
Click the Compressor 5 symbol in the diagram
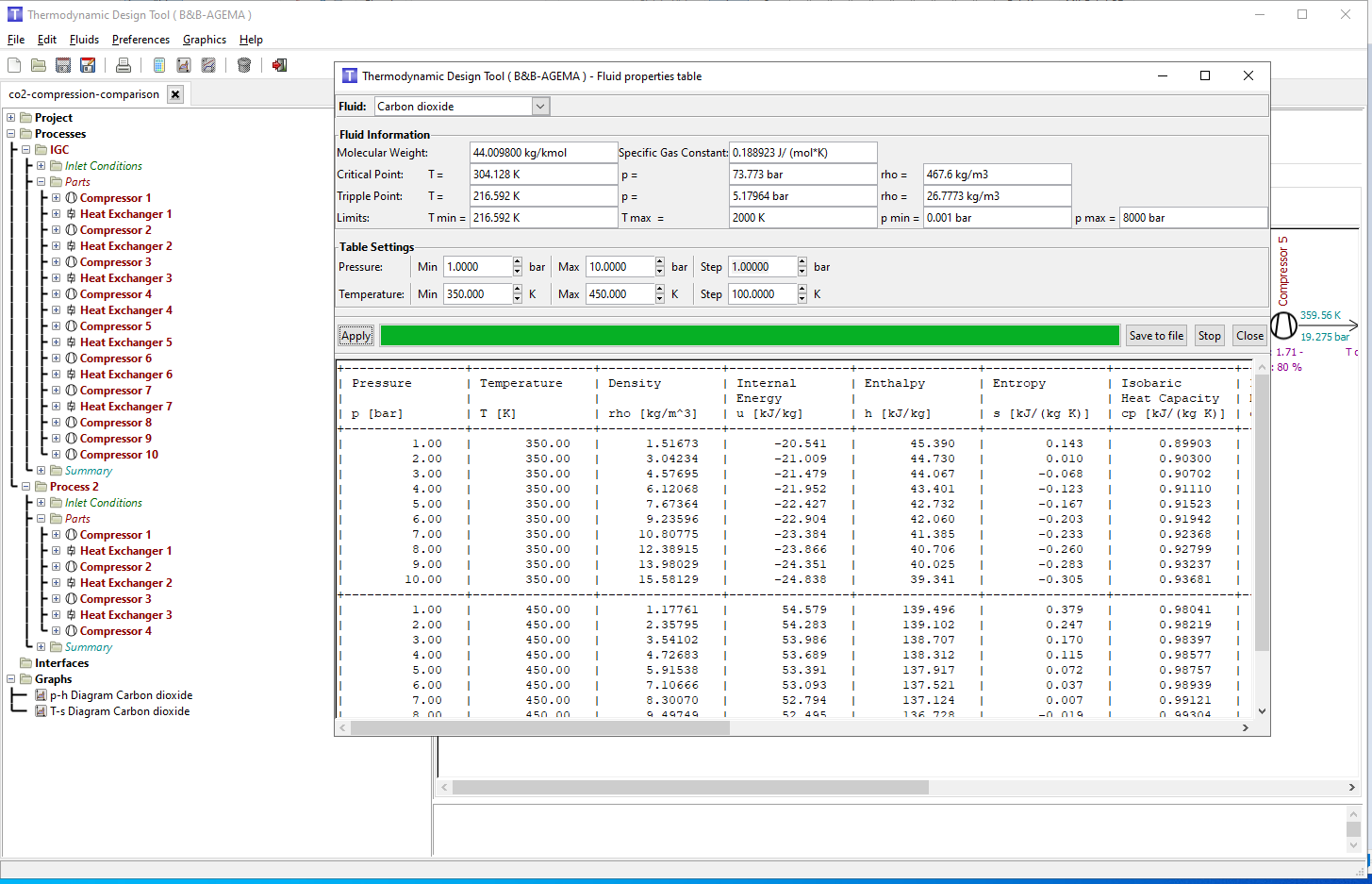1283,325
